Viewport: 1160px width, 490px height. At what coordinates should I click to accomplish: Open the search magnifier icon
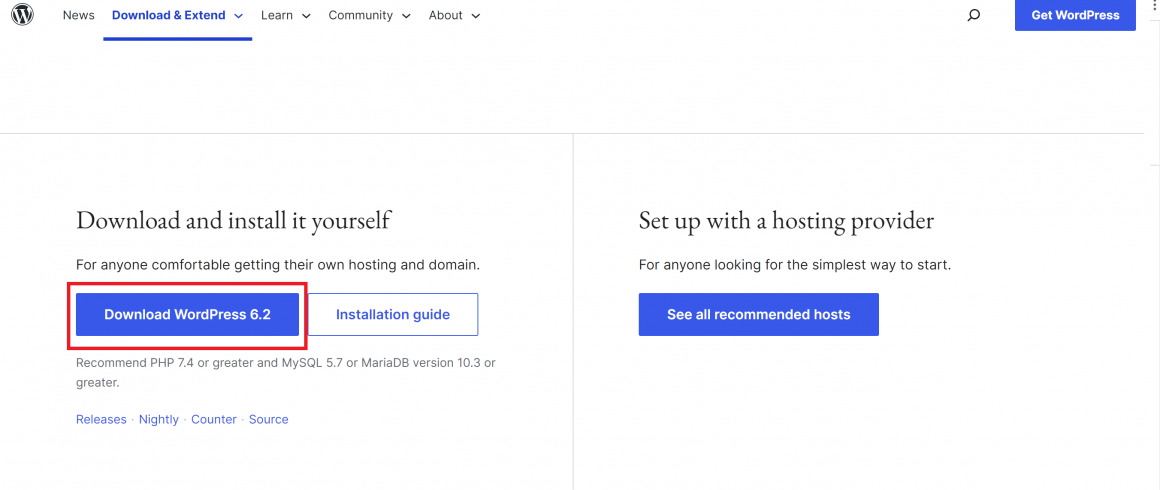click(x=974, y=15)
